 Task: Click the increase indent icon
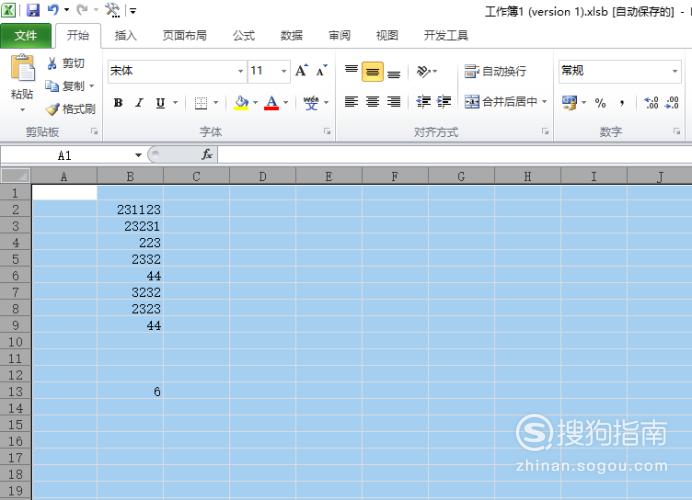click(444, 102)
